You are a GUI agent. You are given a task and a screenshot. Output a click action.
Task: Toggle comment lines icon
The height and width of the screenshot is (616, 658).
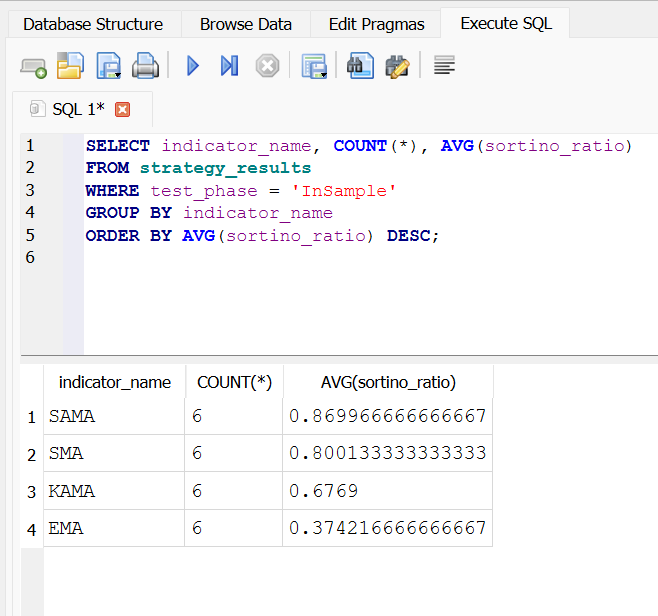point(444,65)
